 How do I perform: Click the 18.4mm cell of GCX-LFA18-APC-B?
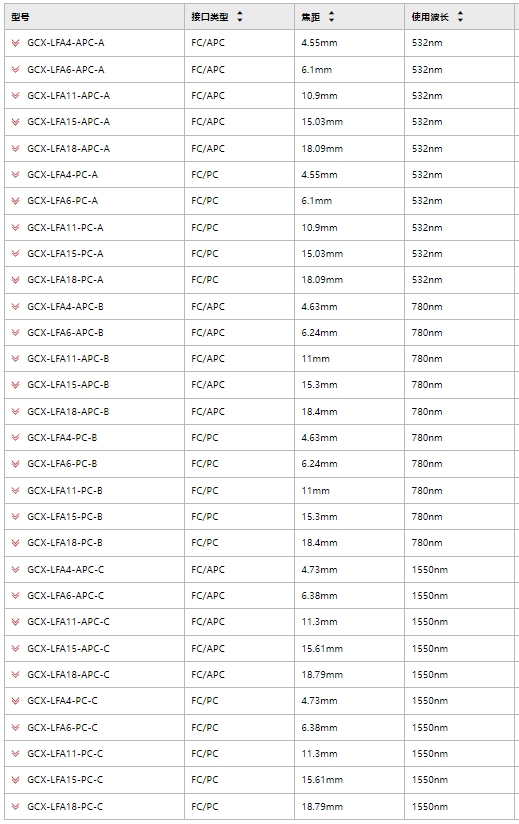(319, 411)
